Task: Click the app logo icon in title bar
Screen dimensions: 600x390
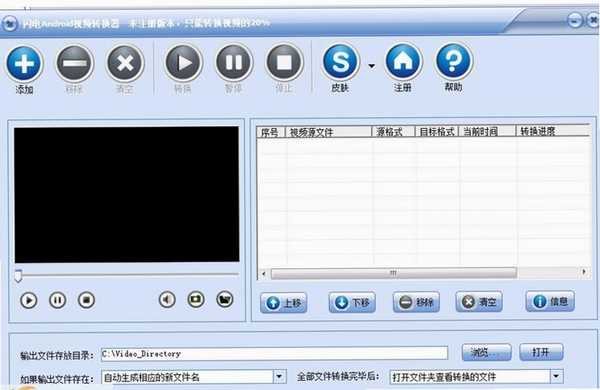Action: [x=9, y=24]
